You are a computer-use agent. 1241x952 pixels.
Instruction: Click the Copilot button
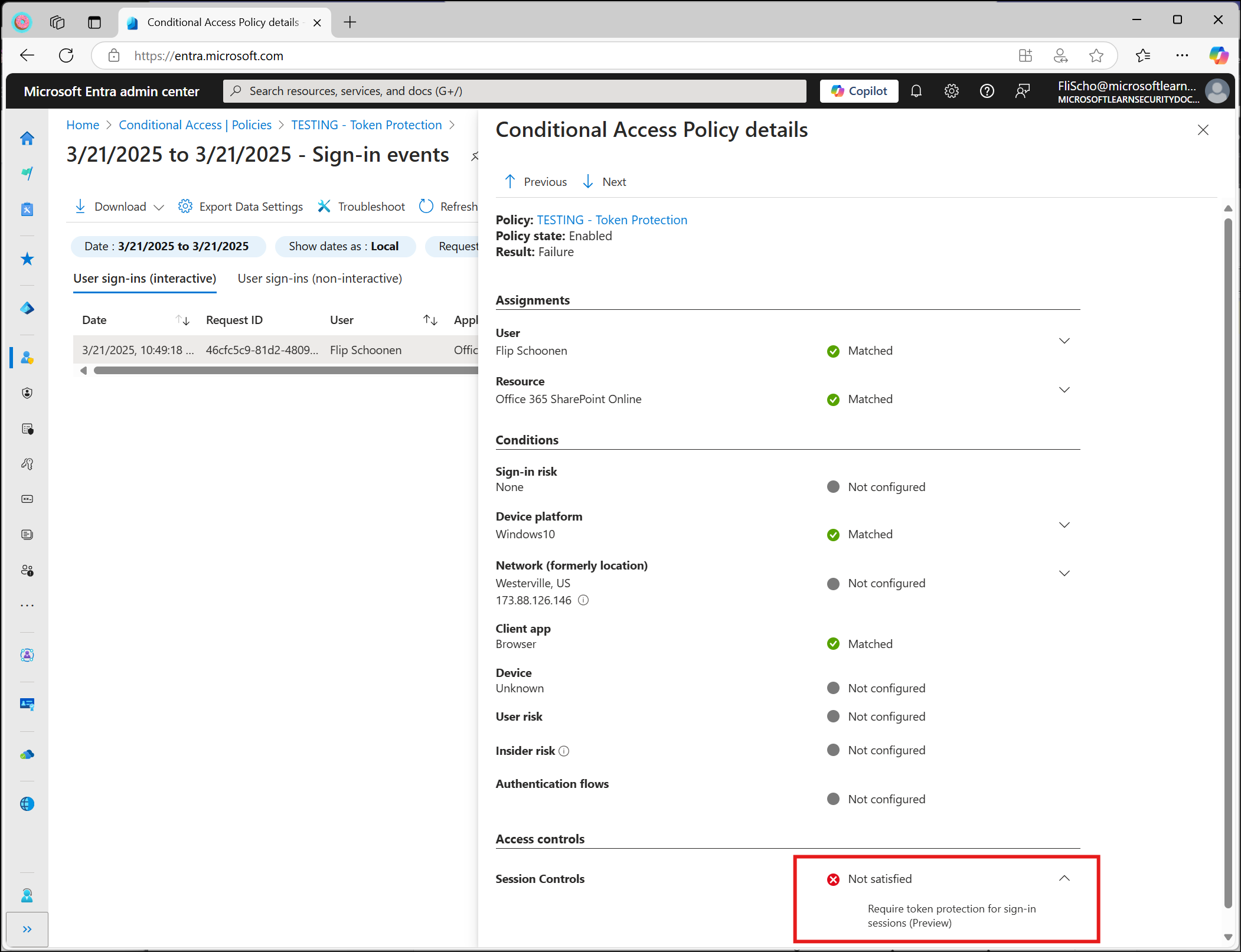[x=858, y=91]
